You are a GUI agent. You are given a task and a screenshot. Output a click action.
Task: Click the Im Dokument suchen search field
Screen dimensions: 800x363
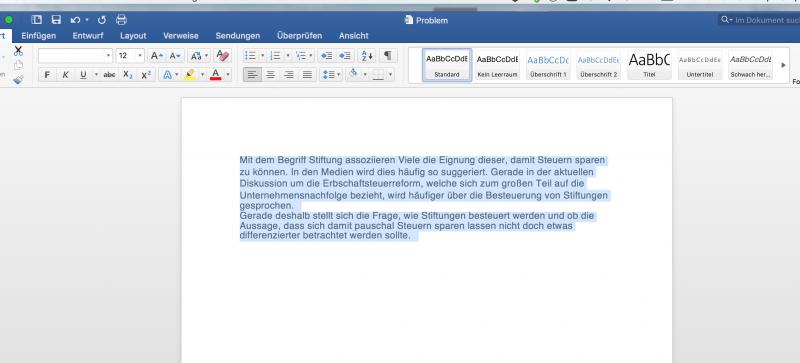[x=759, y=20]
